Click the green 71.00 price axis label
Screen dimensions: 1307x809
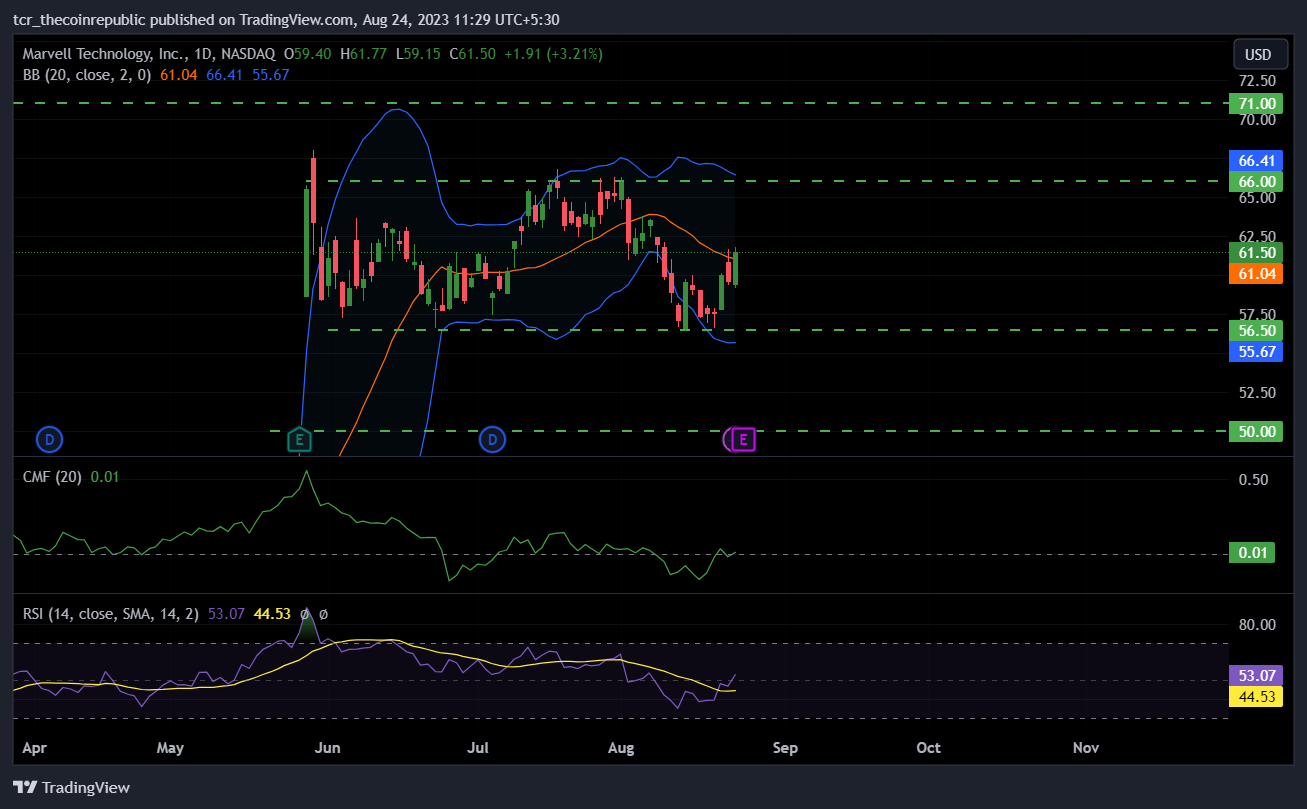[1256, 103]
